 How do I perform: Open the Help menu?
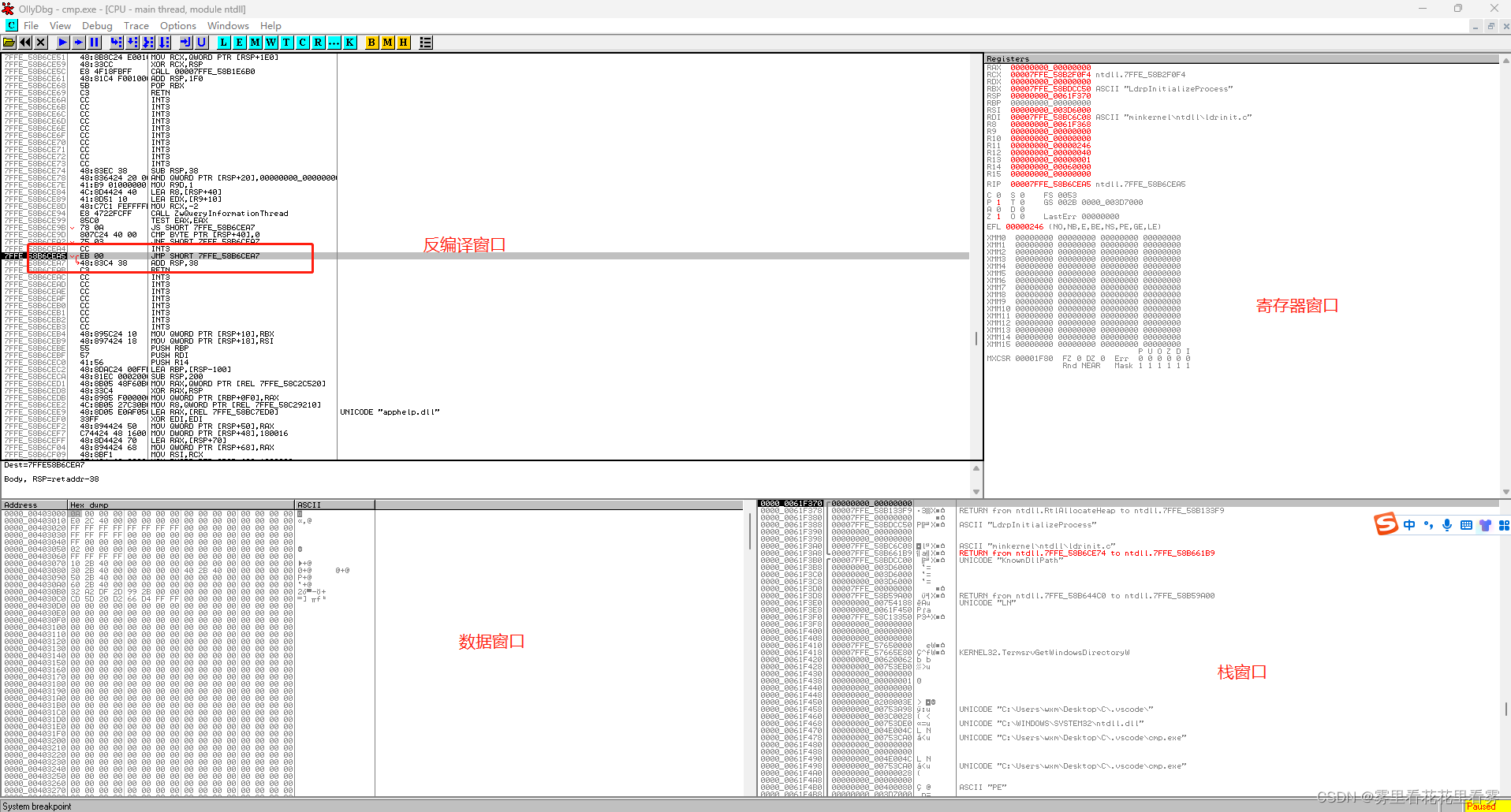coord(270,26)
